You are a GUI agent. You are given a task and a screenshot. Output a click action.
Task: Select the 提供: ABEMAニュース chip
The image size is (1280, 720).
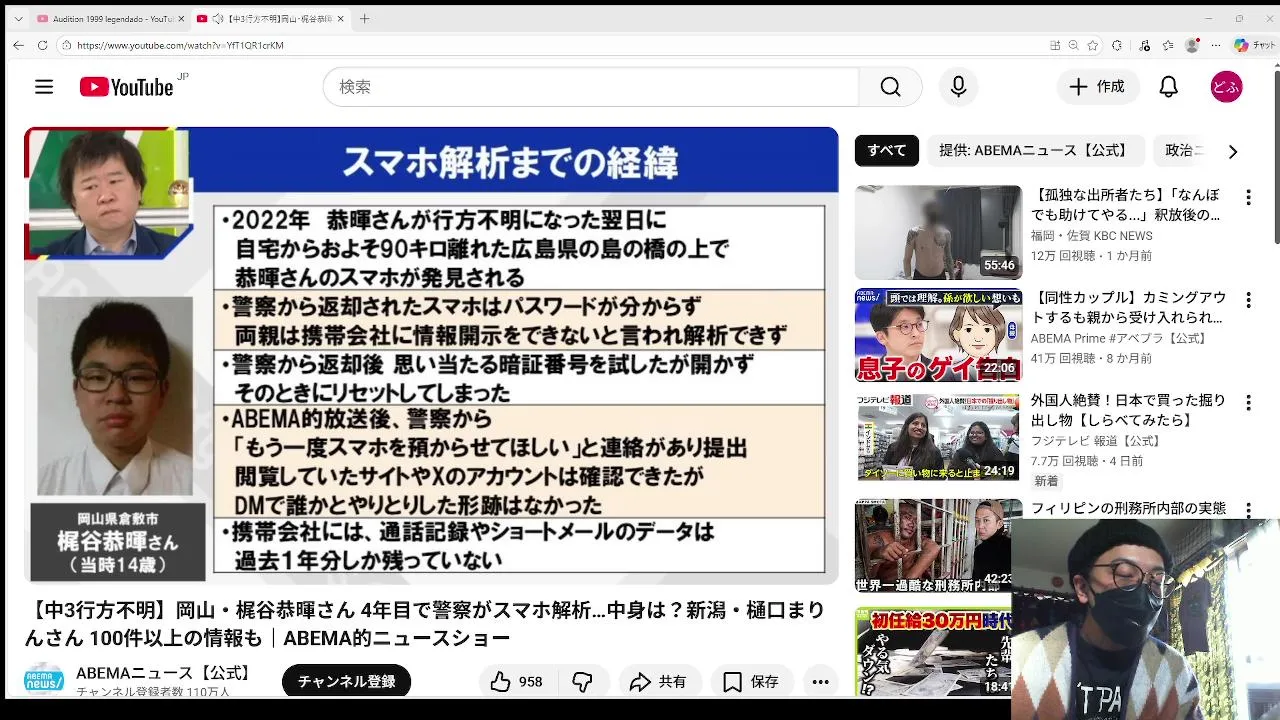[x=1035, y=151]
